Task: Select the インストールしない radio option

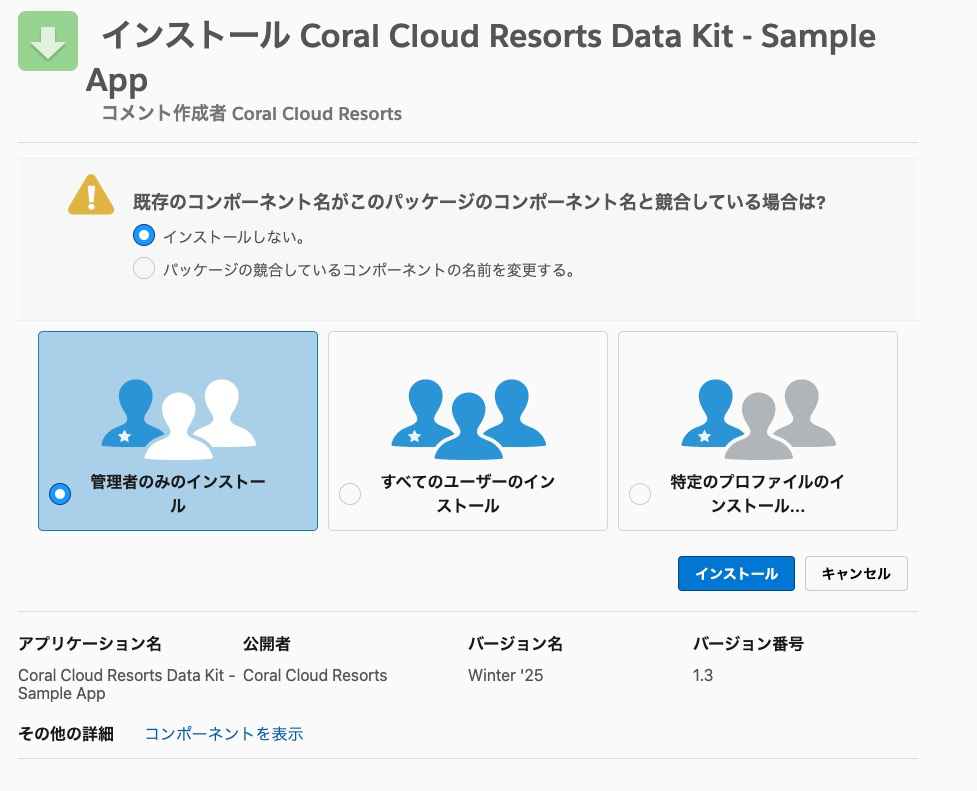Action: point(144,236)
